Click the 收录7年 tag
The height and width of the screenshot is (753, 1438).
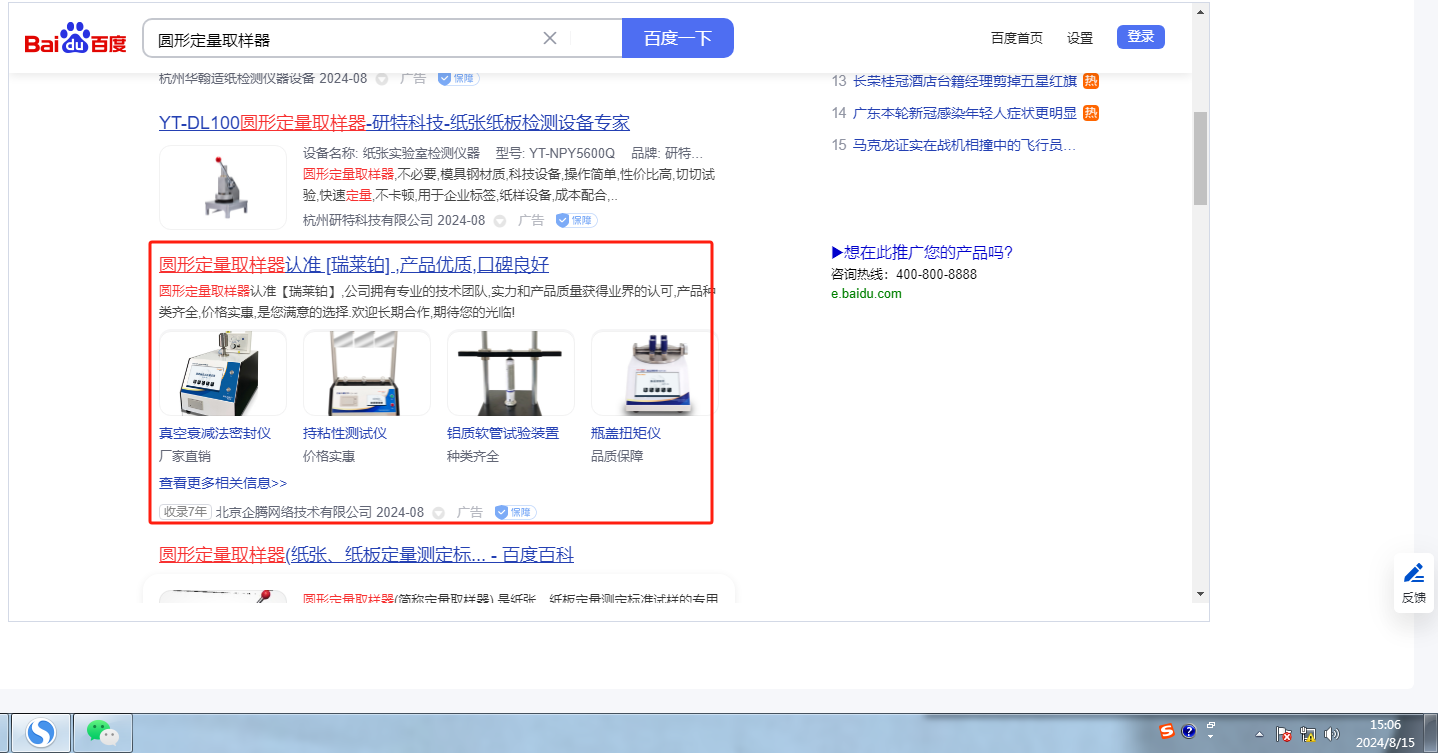[185, 512]
